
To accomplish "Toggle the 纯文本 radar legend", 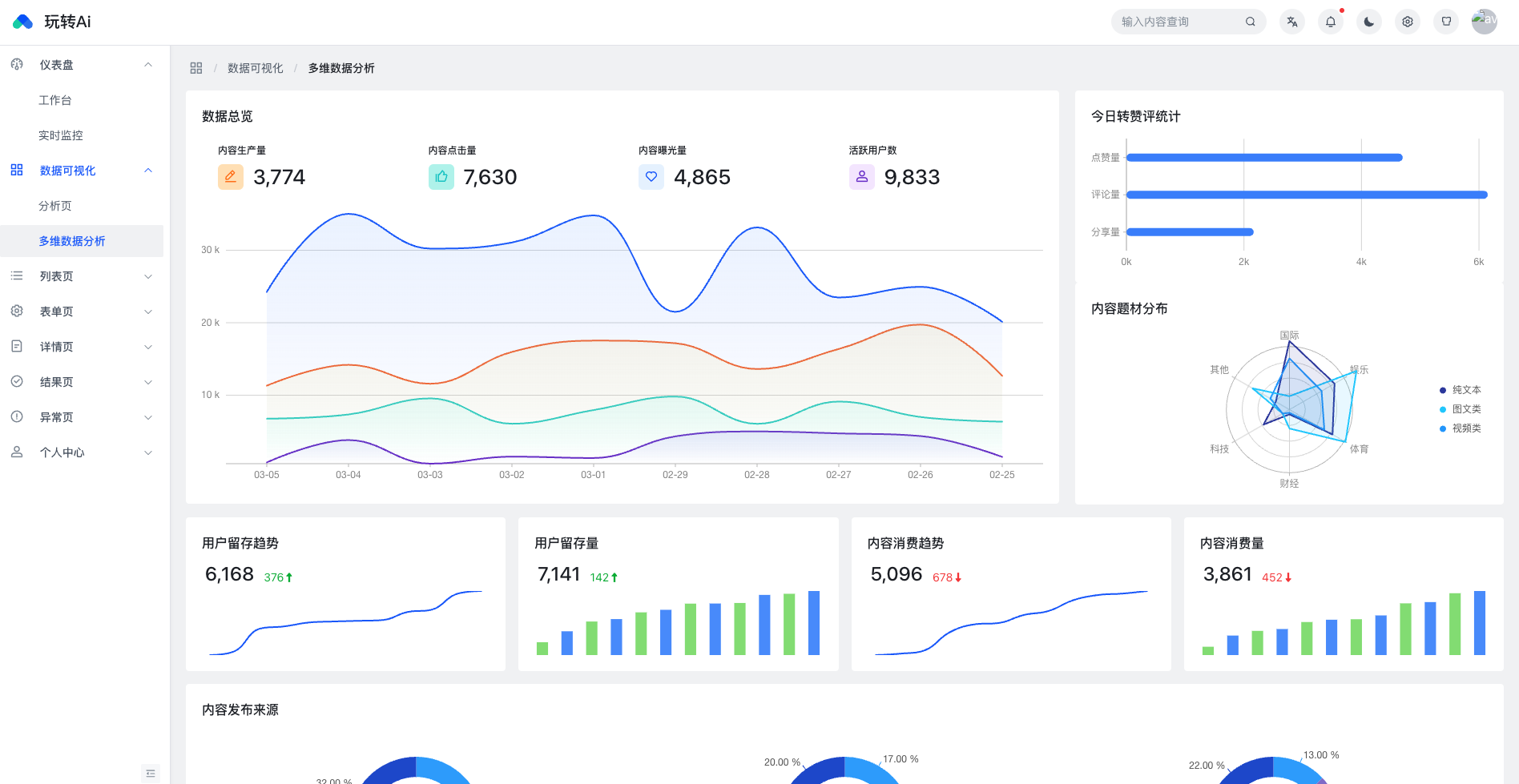I will (1461, 390).
